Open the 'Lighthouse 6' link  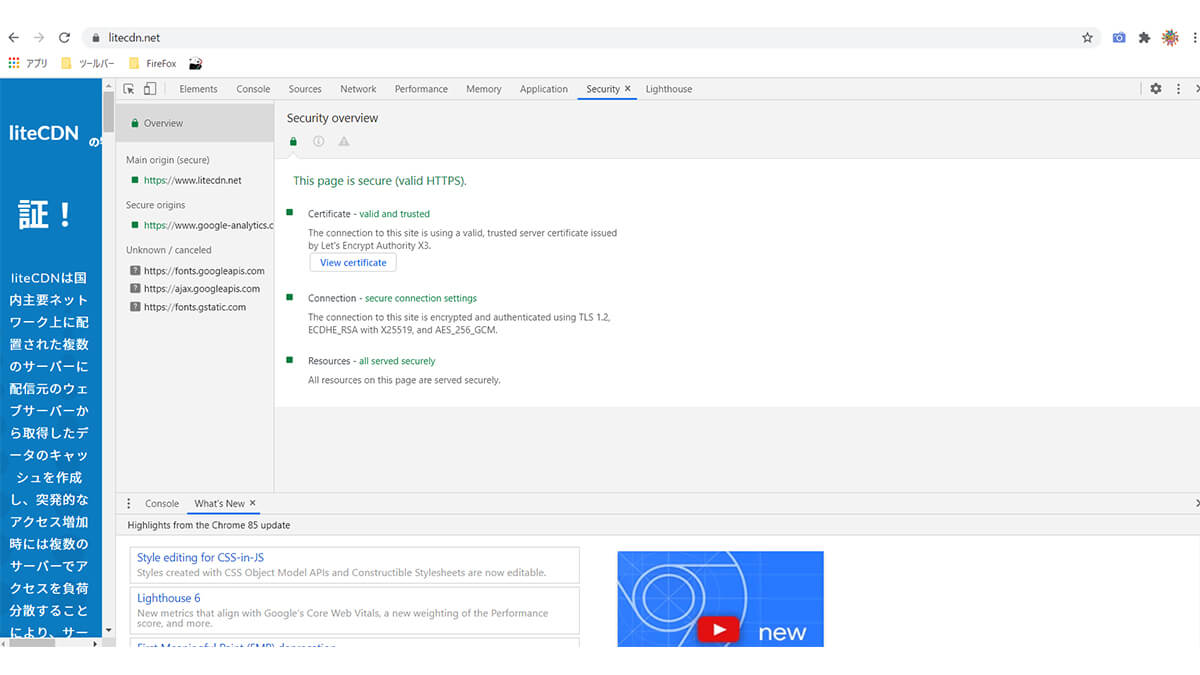[169, 598]
